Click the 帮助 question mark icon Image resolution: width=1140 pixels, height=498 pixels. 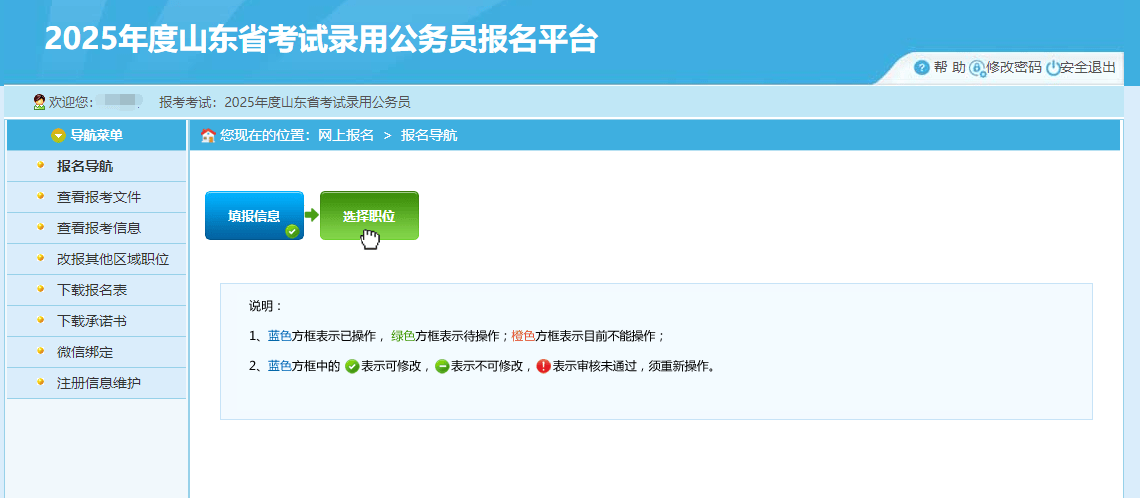coord(921,68)
